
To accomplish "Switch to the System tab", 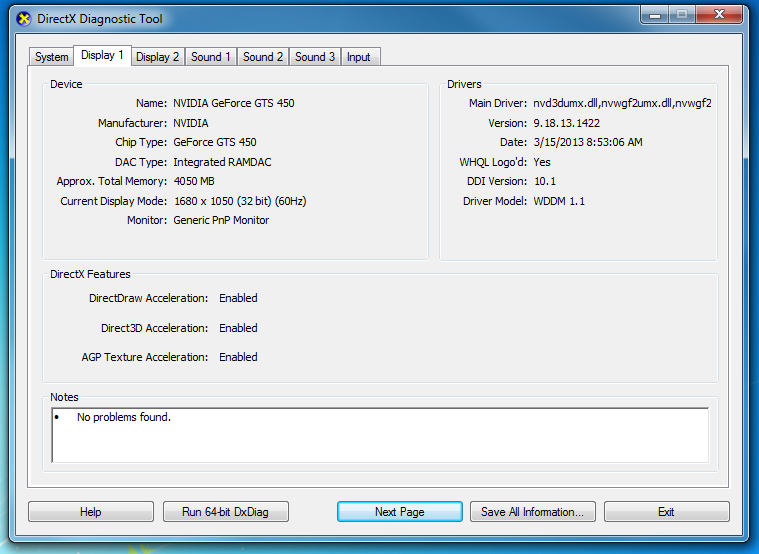I will pyautogui.click(x=51, y=57).
